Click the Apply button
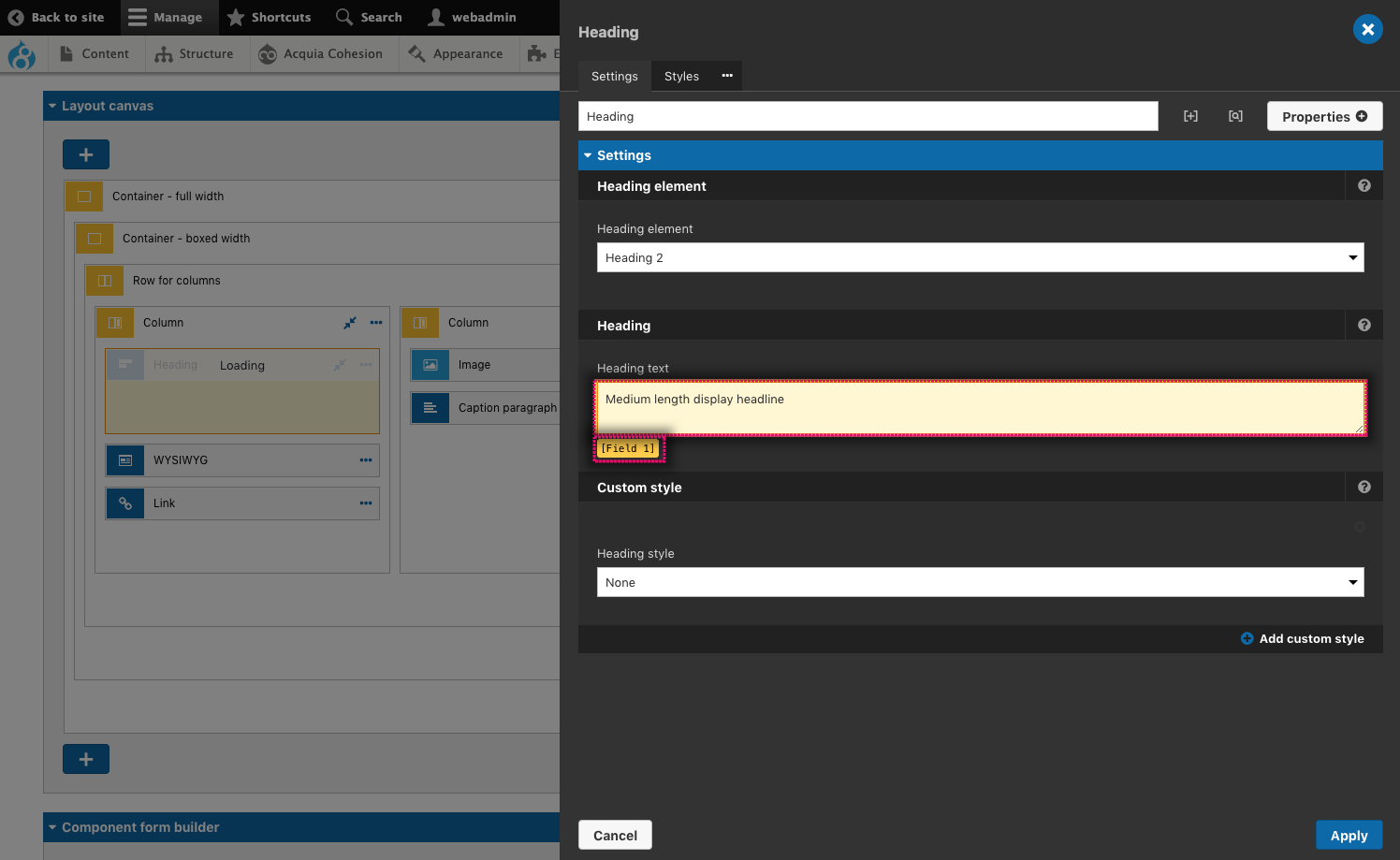 coord(1349,836)
